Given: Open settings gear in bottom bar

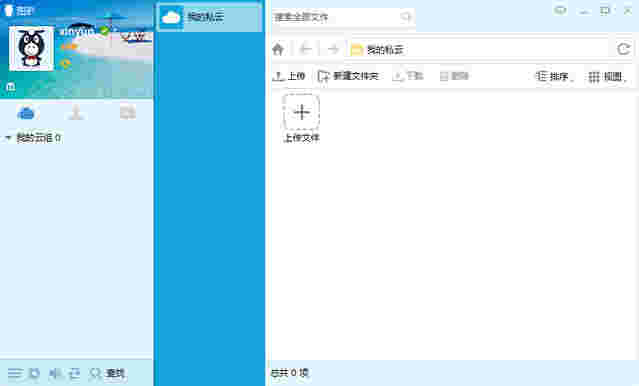Looking at the screenshot, I should click(34, 373).
